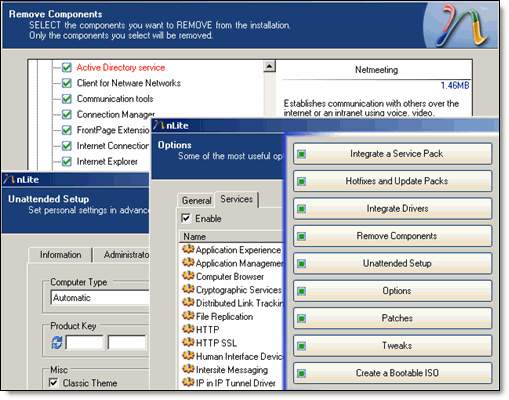Uncheck Client for Netware Networks

[x=67, y=83]
